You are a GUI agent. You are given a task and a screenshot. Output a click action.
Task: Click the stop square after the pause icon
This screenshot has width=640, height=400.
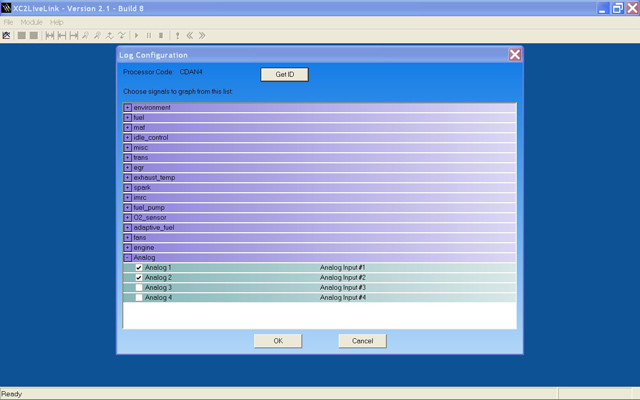(161, 35)
